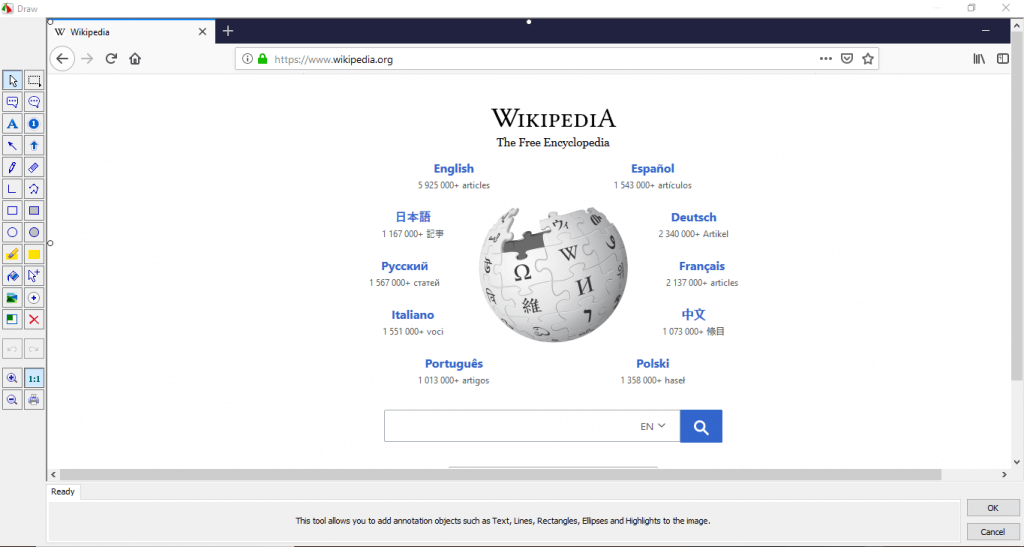This screenshot has height=547, width=1024.
Task: Click the scroll down arrow beside the canvas
Action: 1017,462
